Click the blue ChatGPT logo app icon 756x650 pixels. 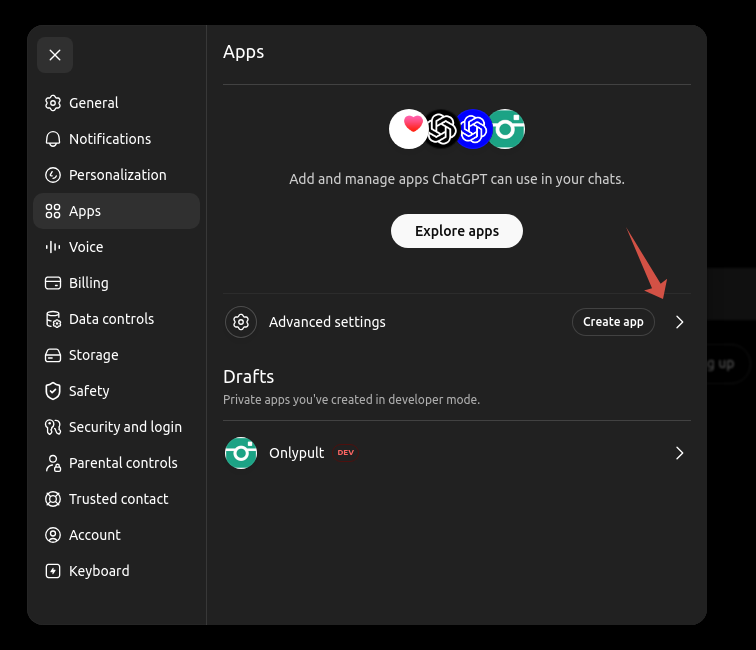pos(473,129)
